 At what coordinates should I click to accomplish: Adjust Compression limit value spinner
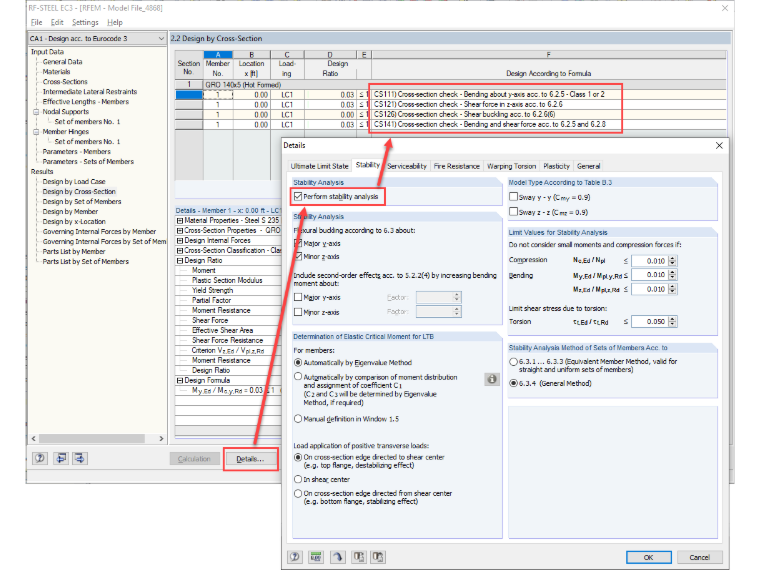[x=672, y=261]
